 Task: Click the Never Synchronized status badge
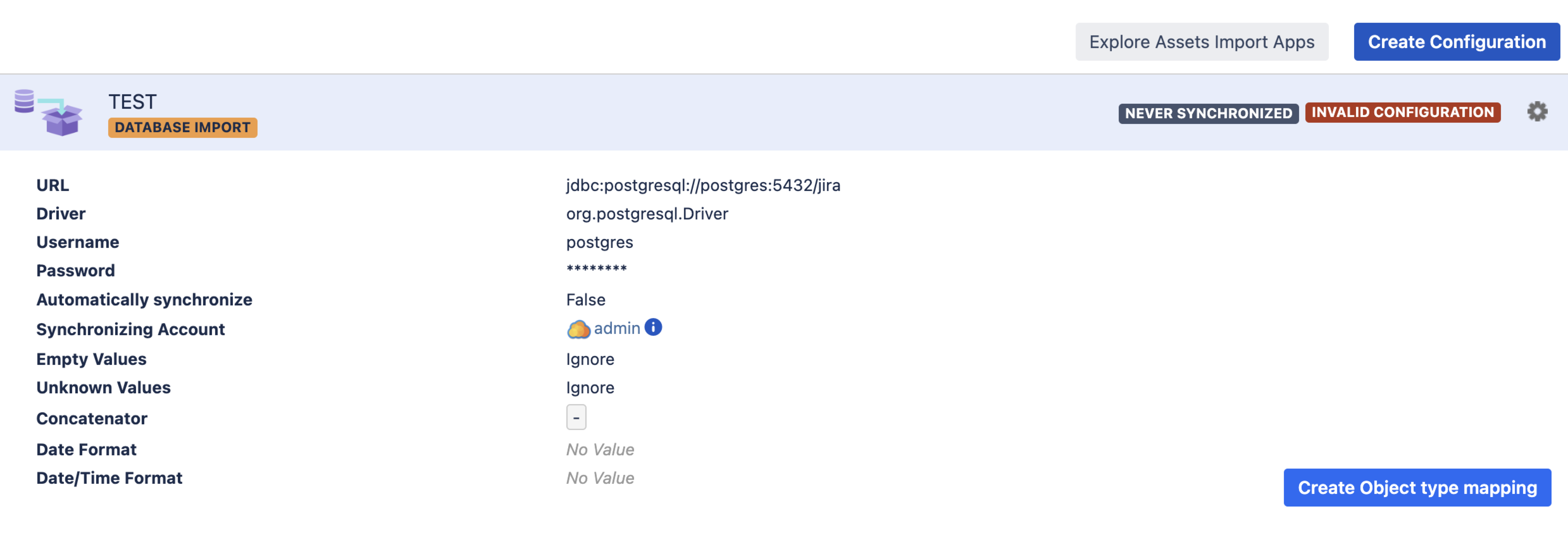[x=1208, y=114]
